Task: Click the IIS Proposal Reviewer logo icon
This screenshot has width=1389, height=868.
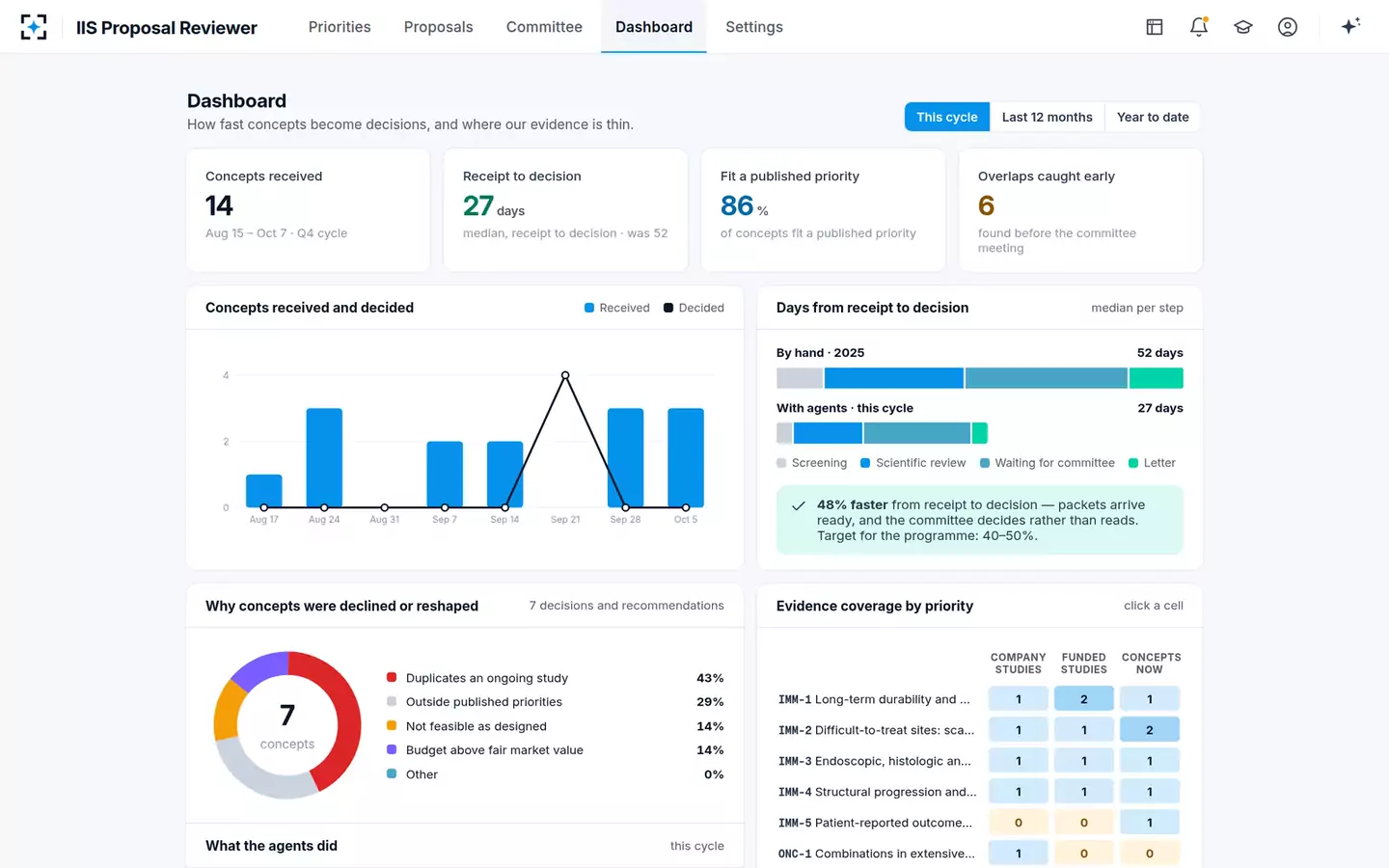Action: (34, 27)
